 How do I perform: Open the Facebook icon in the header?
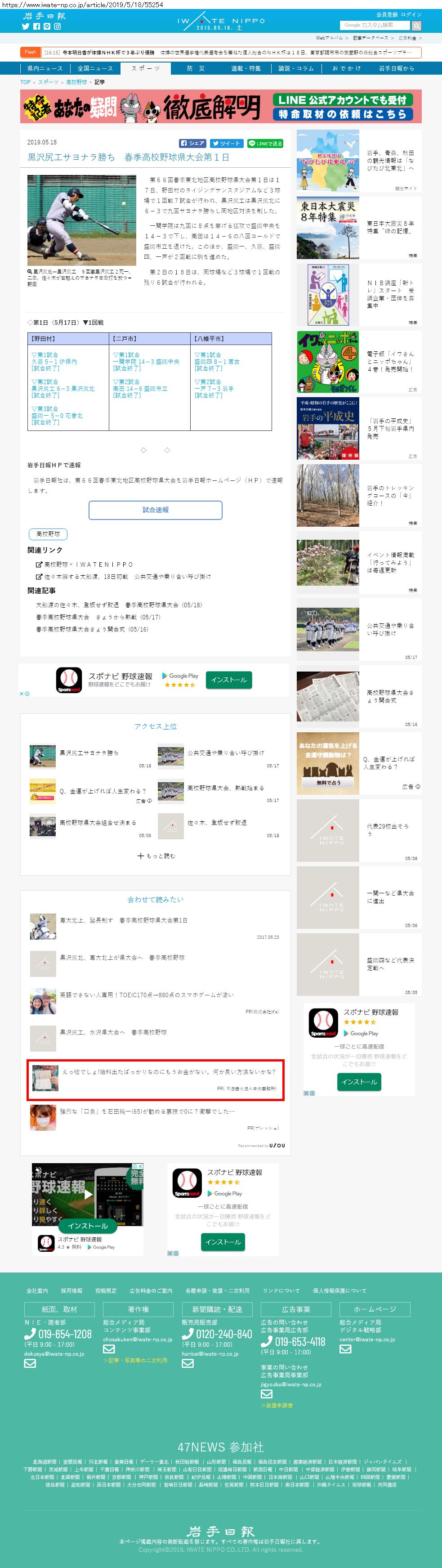click(x=36, y=26)
